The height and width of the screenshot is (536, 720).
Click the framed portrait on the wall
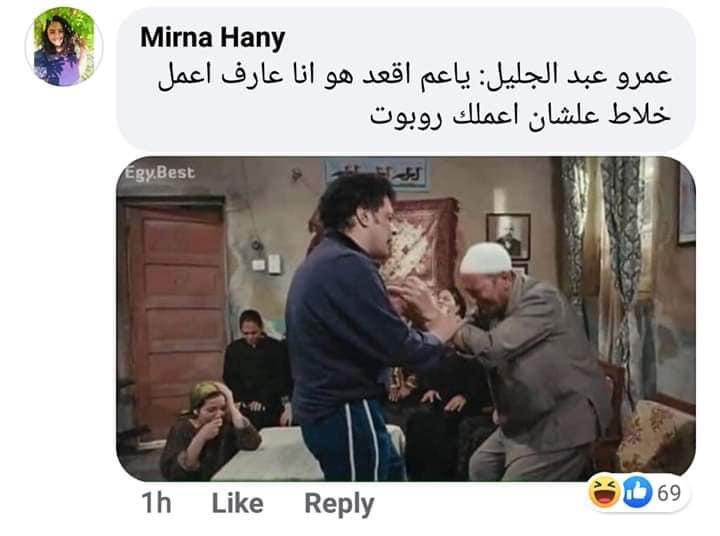pyautogui.click(x=508, y=237)
